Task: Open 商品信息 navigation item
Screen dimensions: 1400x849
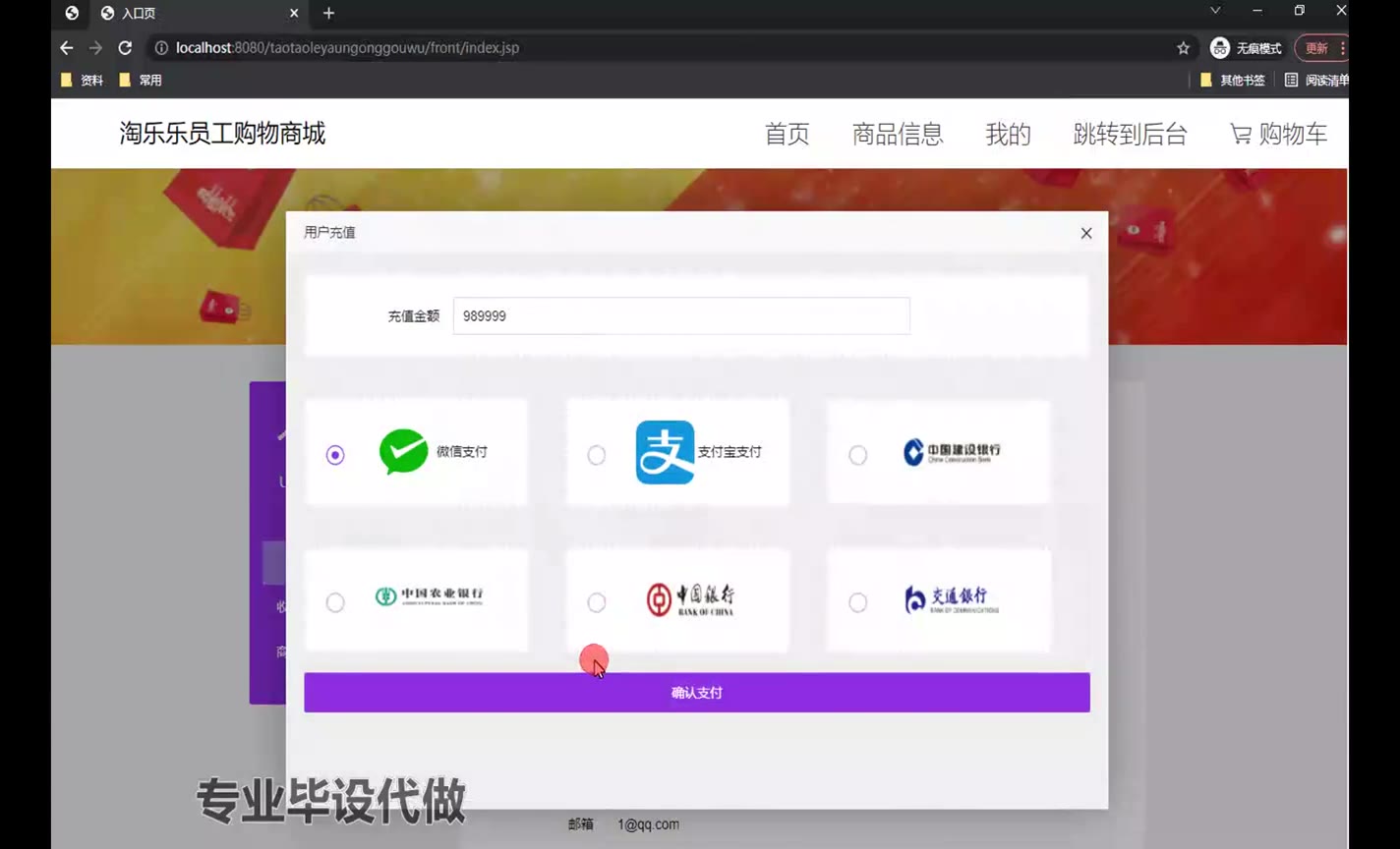Action: coord(898,135)
